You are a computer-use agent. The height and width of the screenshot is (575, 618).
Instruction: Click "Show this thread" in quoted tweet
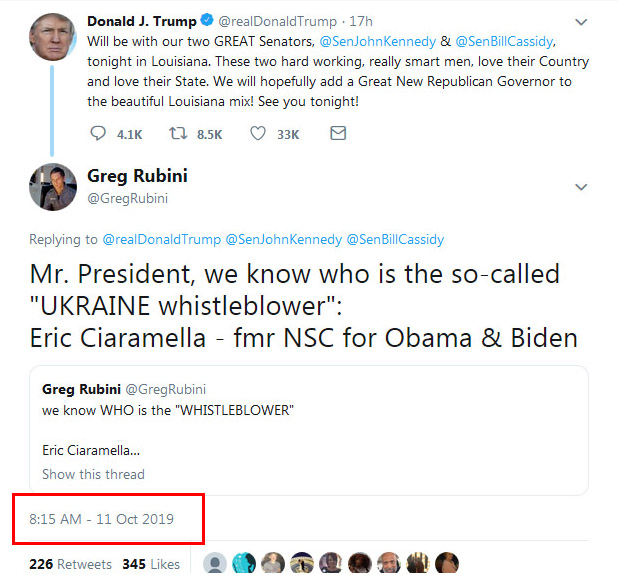[93, 474]
